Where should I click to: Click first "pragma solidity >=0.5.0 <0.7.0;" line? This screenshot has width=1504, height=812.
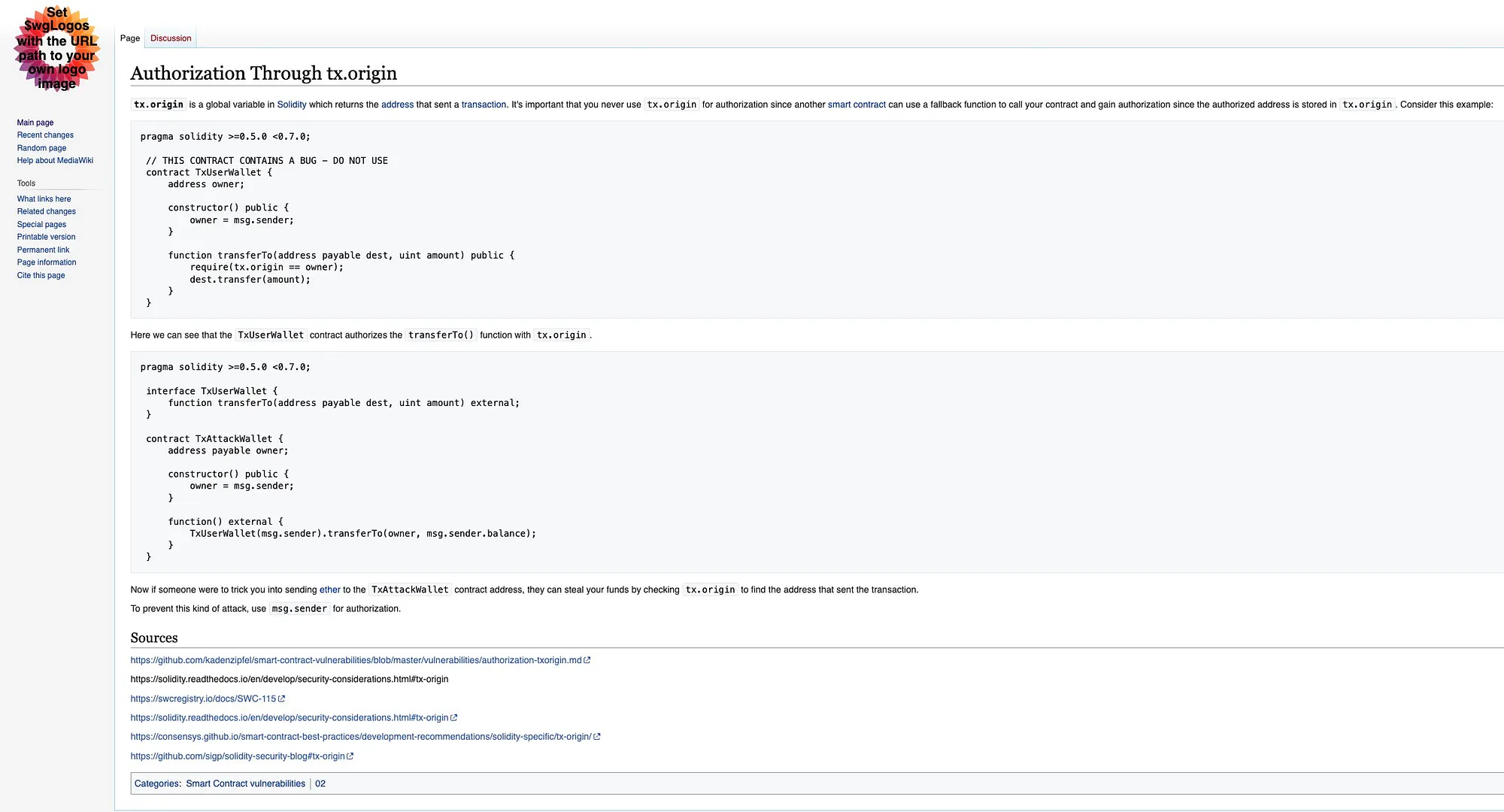(225, 137)
